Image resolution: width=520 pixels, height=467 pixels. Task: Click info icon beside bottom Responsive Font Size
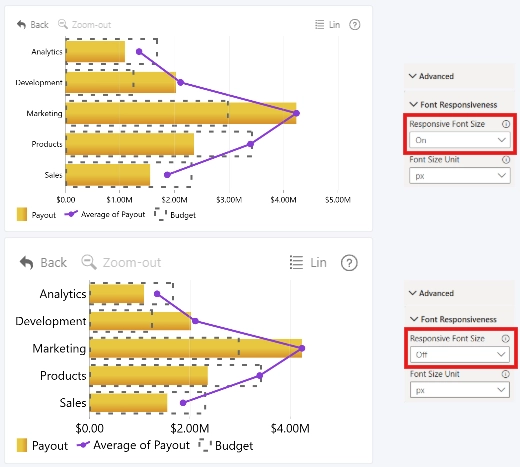coord(506,339)
